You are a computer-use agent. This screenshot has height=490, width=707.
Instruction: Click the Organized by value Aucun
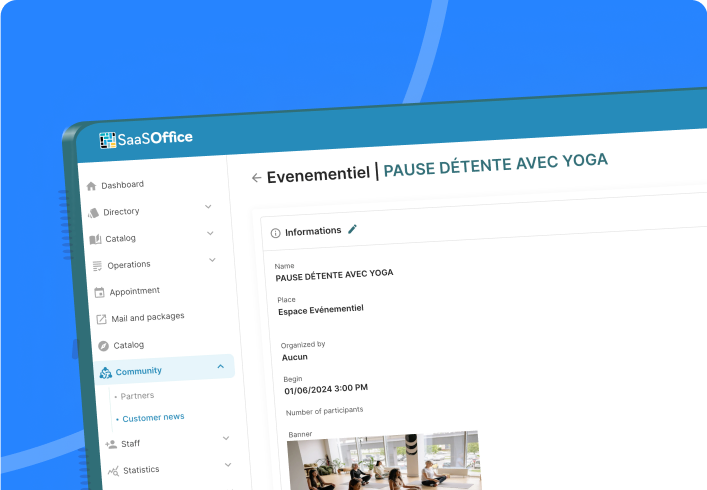pyautogui.click(x=294, y=357)
